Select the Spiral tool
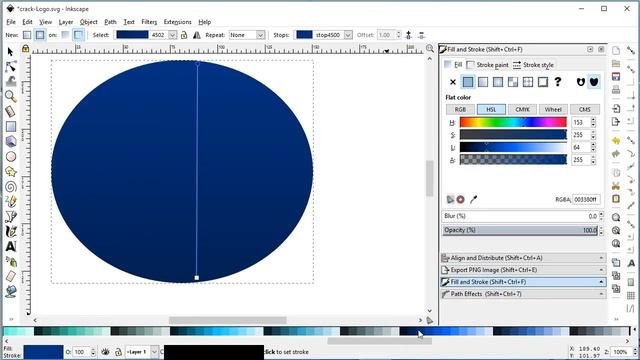 click(x=11, y=187)
